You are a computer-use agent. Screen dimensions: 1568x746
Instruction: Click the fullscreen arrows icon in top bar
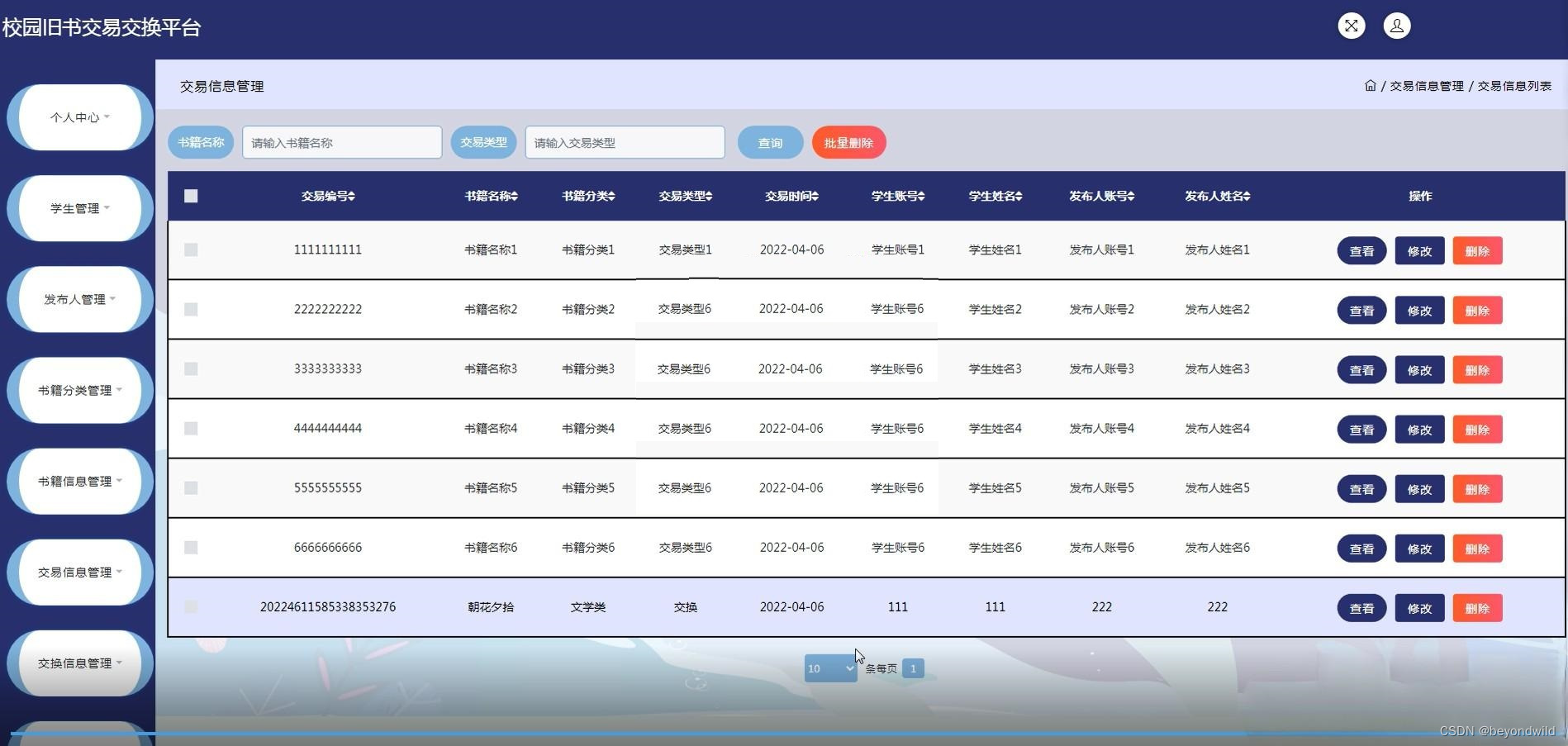(x=1352, y=26)
